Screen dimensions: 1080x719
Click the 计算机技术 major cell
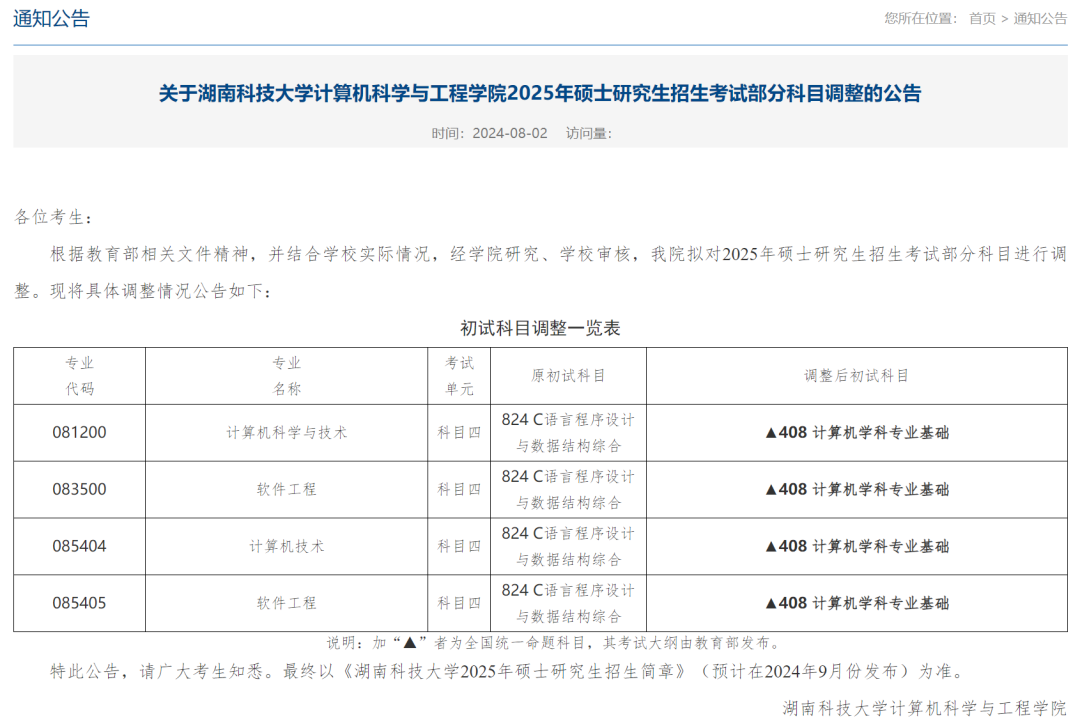click(287, 546)
